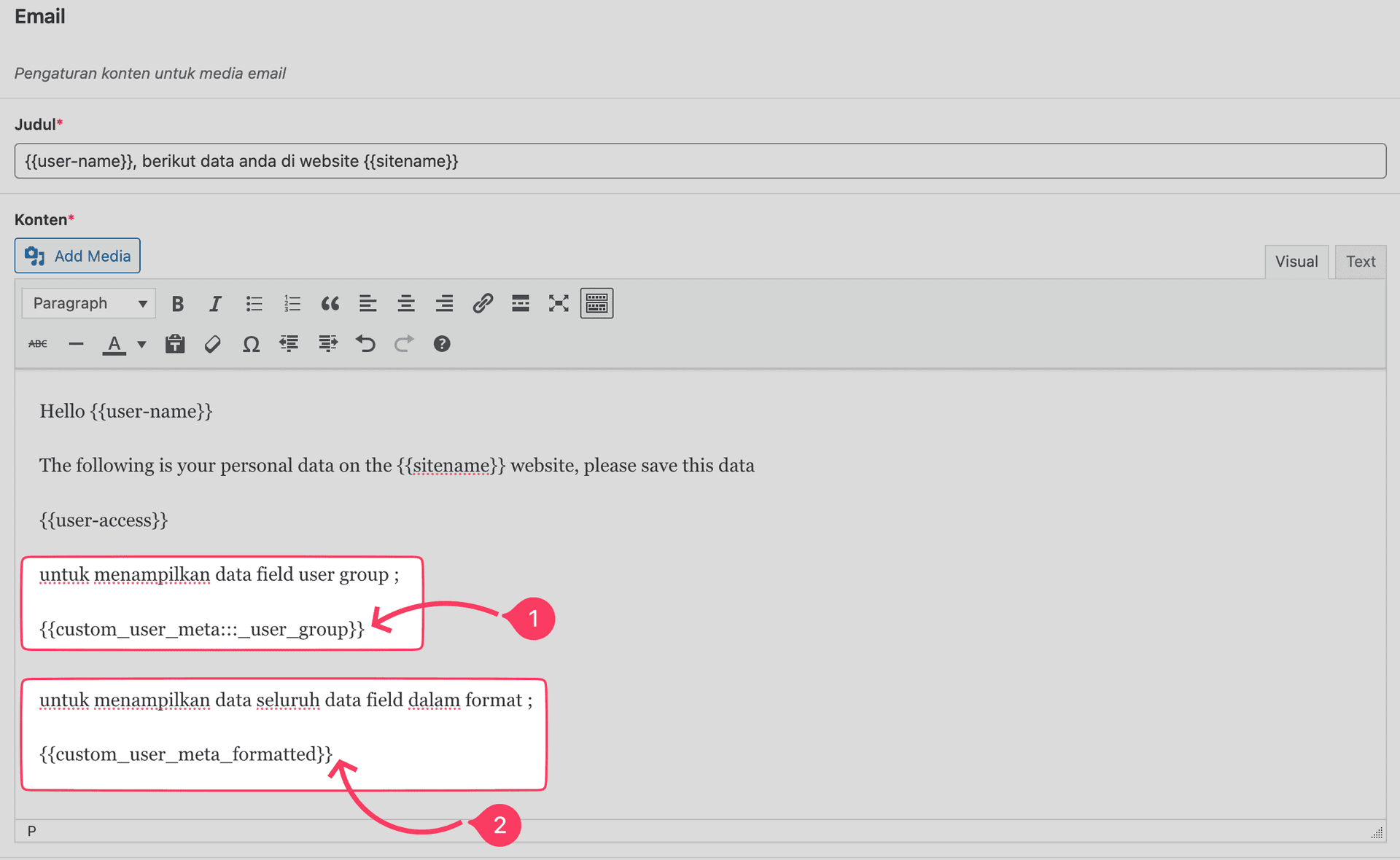The image size is (1400, 860).
Task: Expand the text color picker arrow
Action: [x=141, y=345]
